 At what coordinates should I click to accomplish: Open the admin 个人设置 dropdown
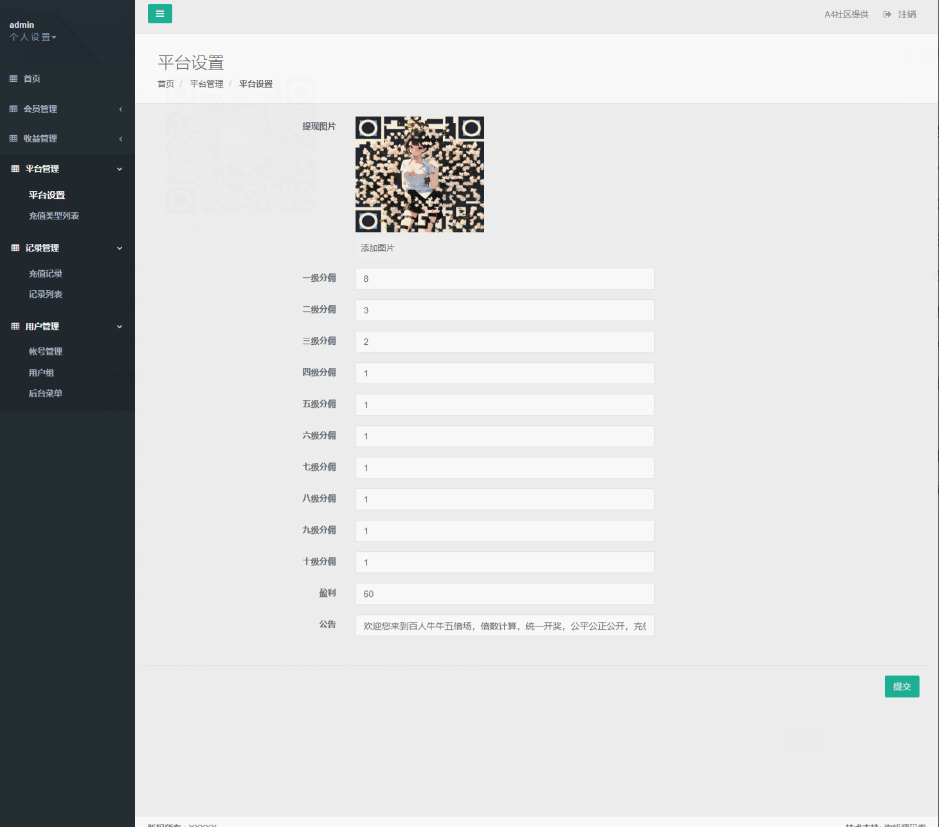(33, 37)
